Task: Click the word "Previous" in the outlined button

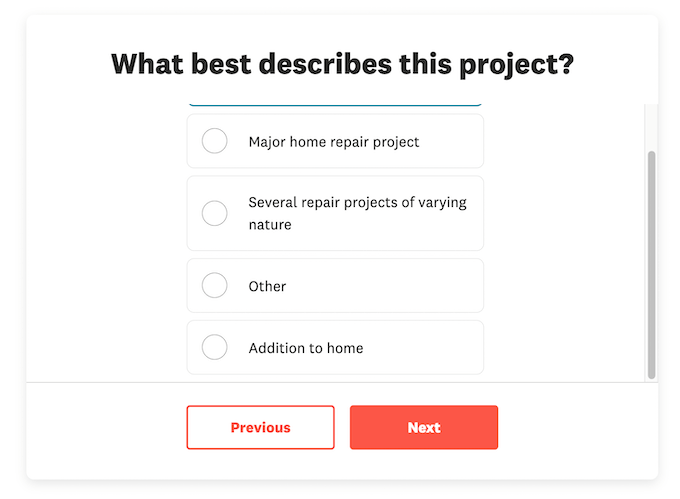Action: pyautogui.click(x=260, y=427)
